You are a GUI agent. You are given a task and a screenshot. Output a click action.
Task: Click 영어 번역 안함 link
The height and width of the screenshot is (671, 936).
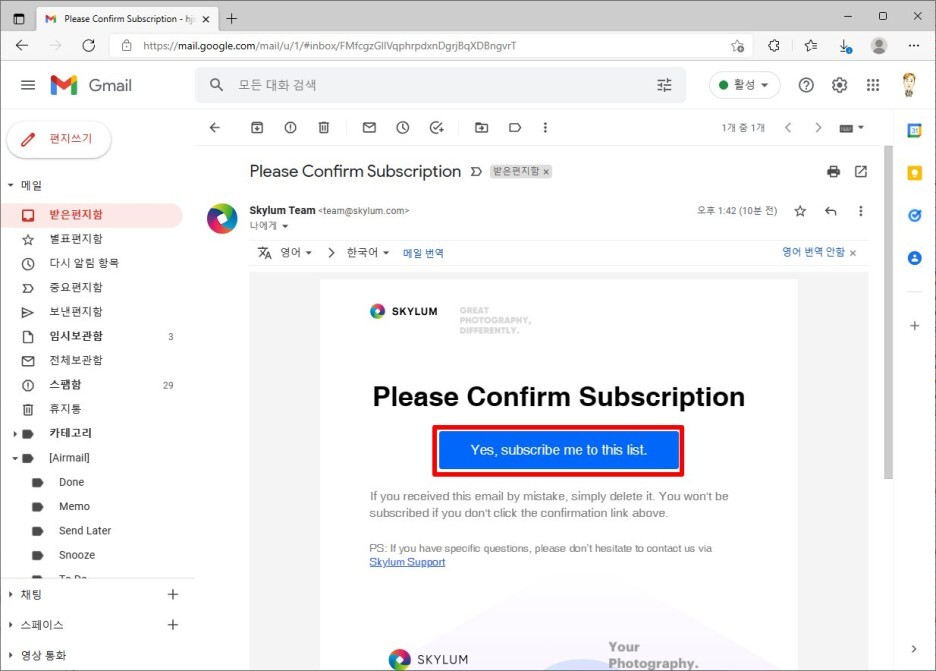814,252
